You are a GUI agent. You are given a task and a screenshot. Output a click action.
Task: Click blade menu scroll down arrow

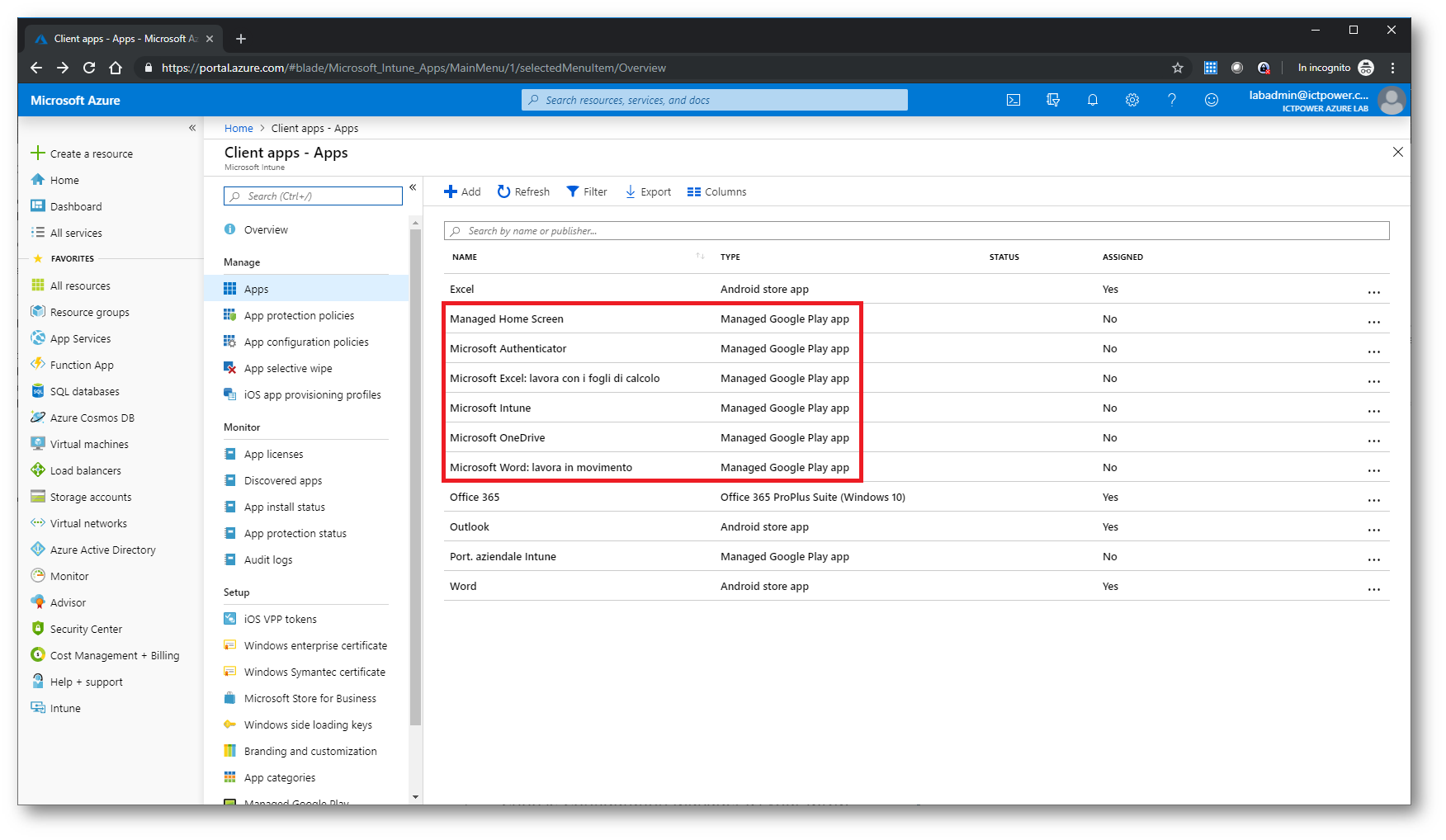[x=415, y=796]
